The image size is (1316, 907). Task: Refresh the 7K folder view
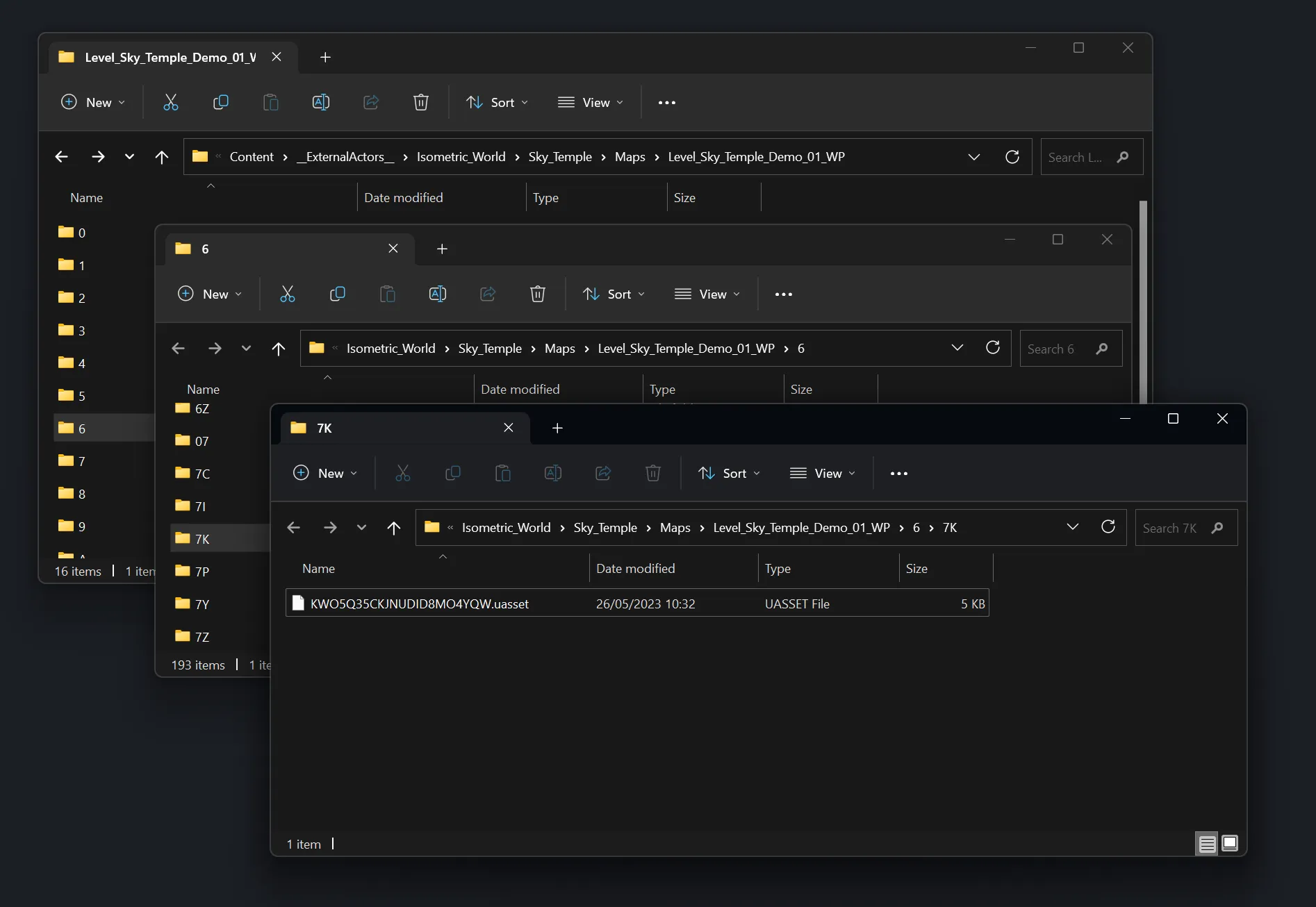1108,527
